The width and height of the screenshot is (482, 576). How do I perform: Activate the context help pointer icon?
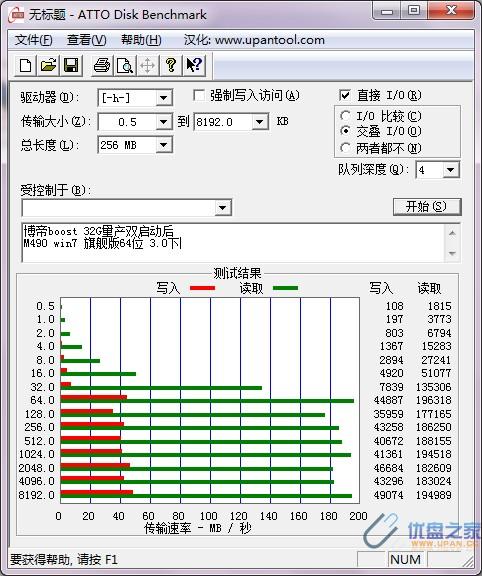194,65
